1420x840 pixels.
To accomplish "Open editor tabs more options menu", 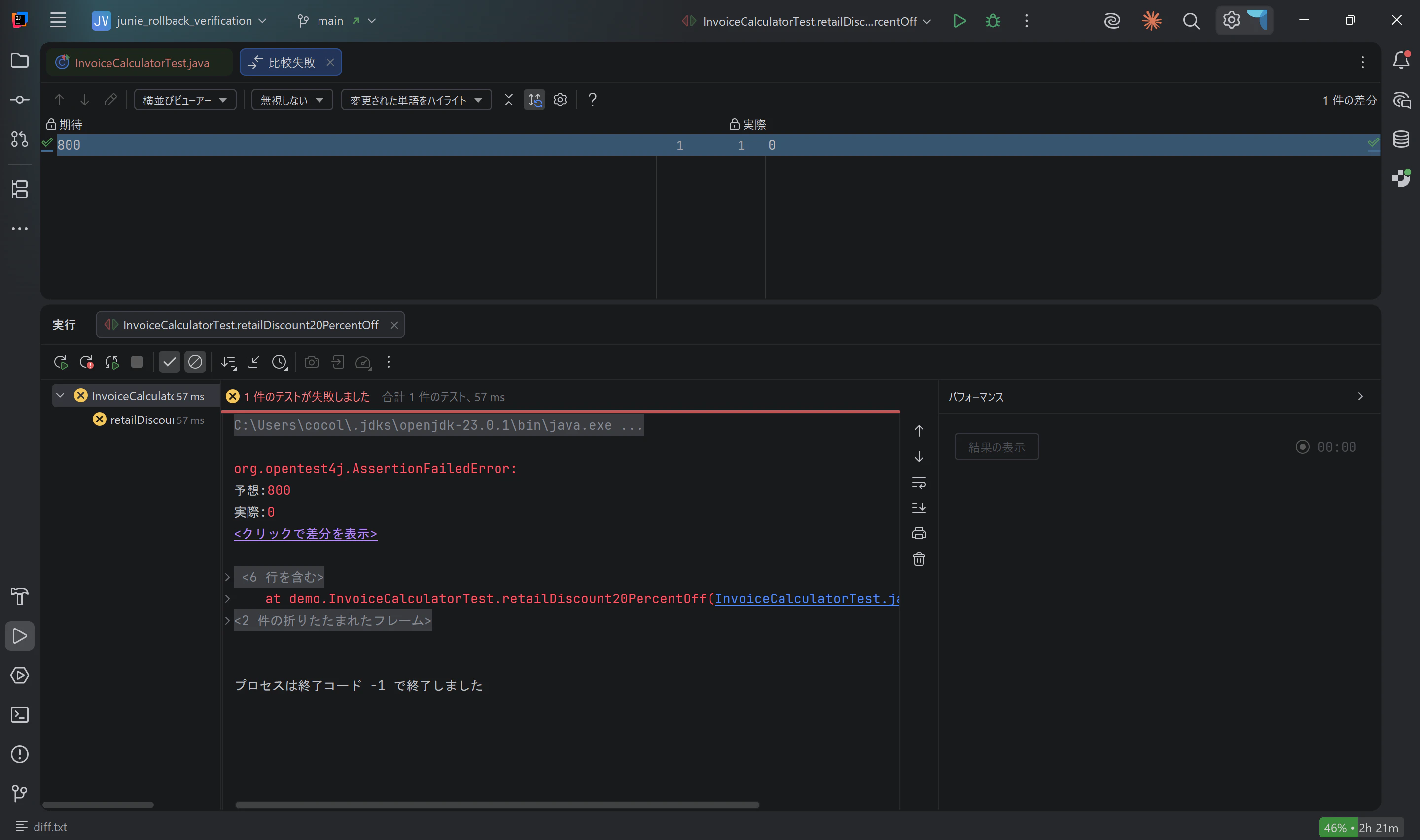I will point(1362,62).
